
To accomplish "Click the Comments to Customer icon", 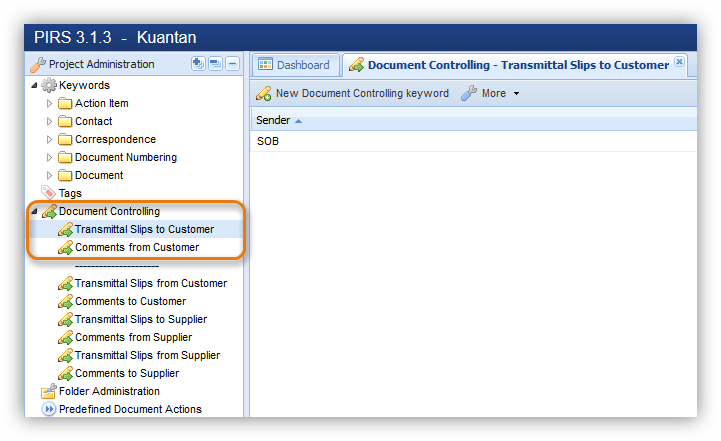I will click(x=65, y=301).
